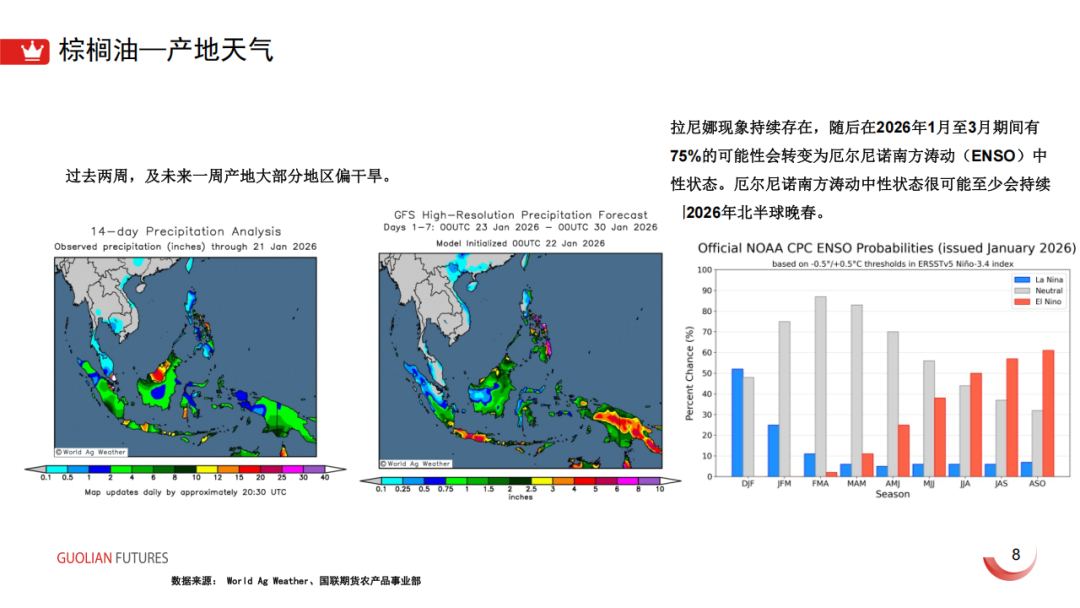
Task: Click the red crown logo icon
Action: click(x=25, y=52)
